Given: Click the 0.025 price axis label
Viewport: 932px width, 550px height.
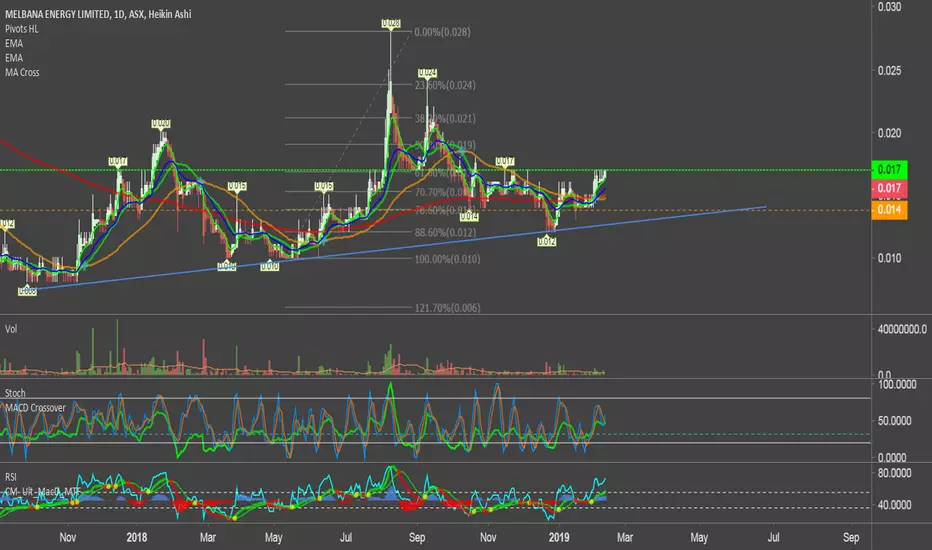Looking at the screenshot, I should click(x=889, y=70).
